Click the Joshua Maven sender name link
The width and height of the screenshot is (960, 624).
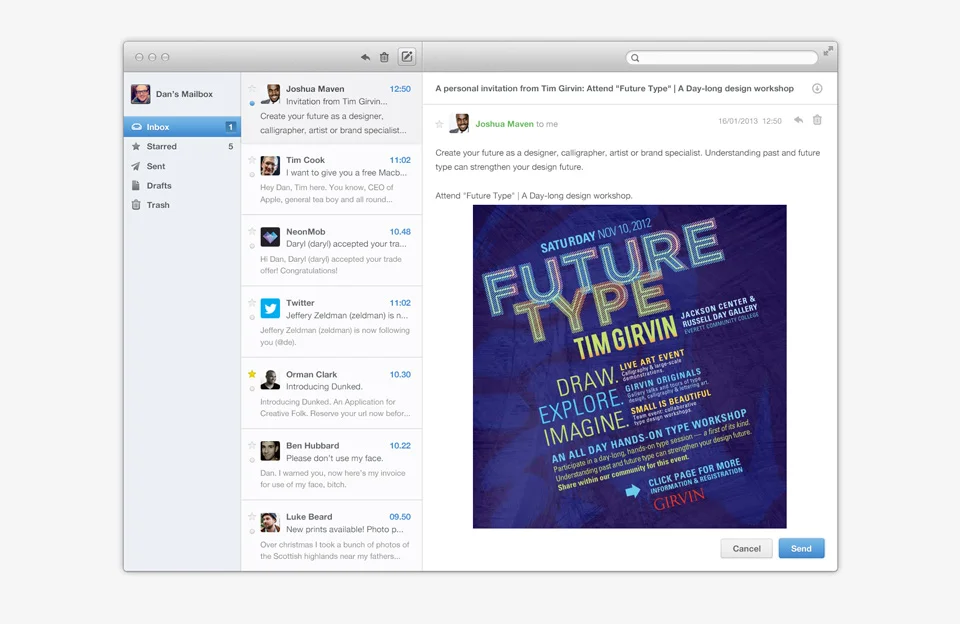coord(504,124)
